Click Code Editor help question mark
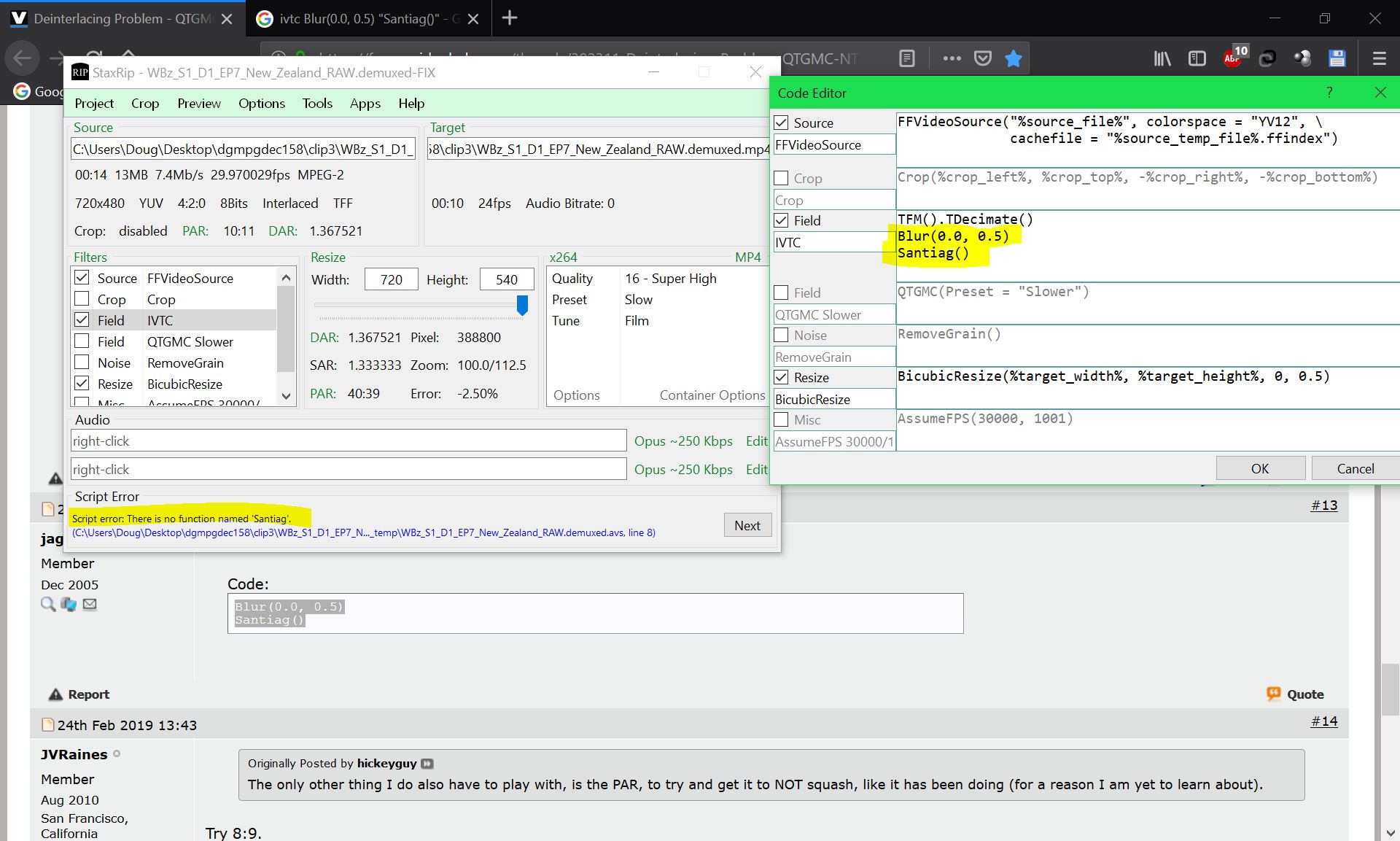Image resolution: width=1400 pixels, height=841 pixels. click(x=1329, y=93)
